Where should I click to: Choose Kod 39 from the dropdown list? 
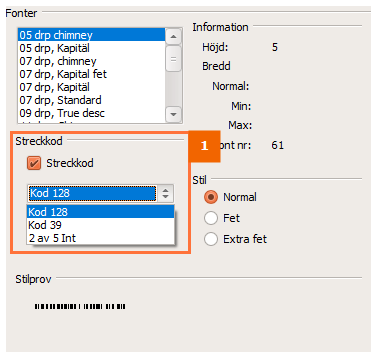100,225
